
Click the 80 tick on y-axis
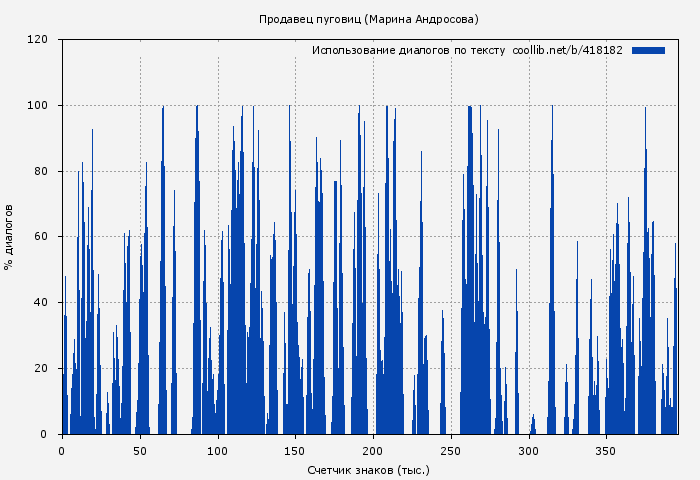pos(41,171)
